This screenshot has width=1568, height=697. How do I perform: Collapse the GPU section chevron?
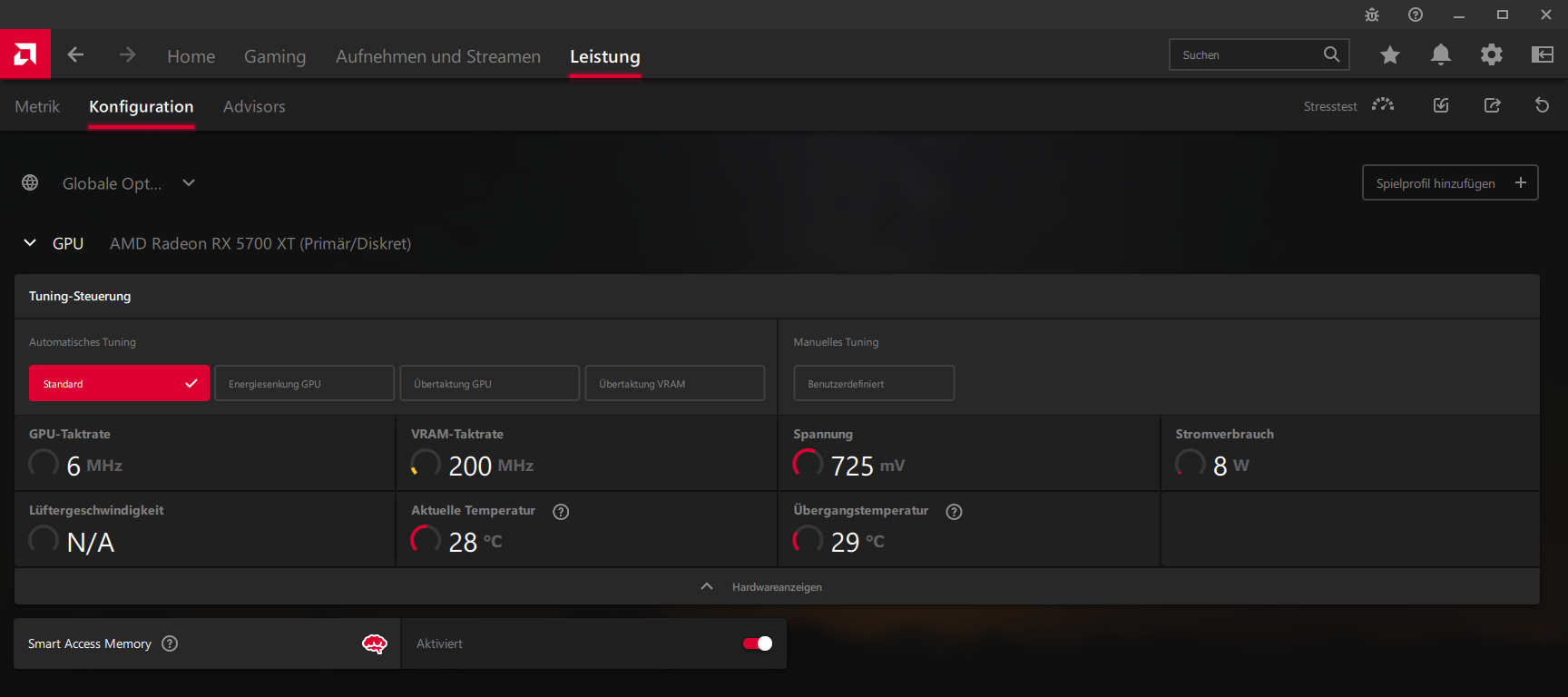point(30,242)
